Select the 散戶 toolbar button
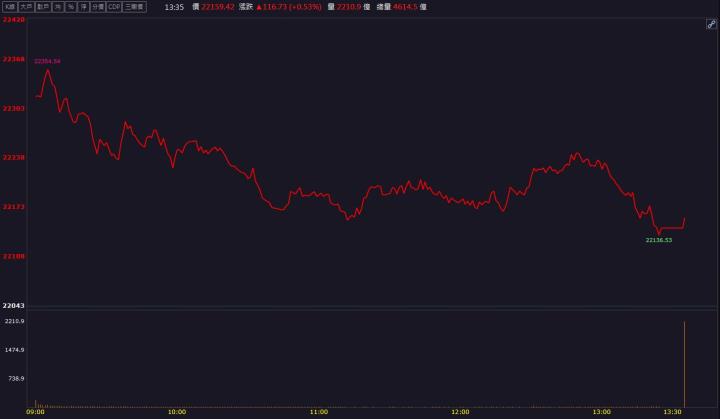The width and height of the screenshot is (720, 419). [x=43, y=7]
